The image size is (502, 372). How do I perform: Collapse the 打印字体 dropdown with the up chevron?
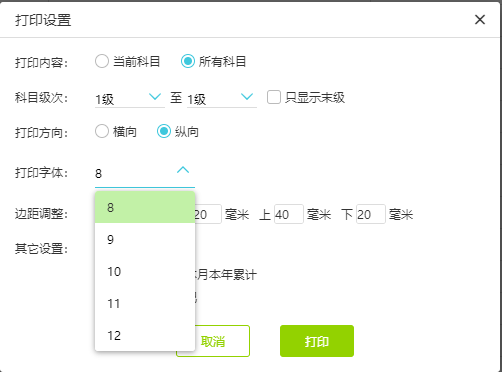tap(183, 170)
